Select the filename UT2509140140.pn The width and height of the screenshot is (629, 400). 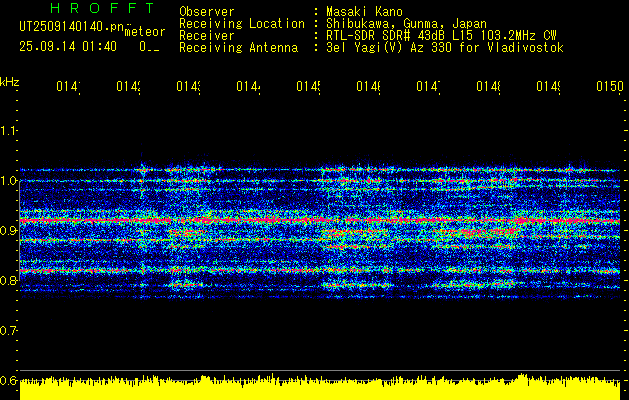72,26
